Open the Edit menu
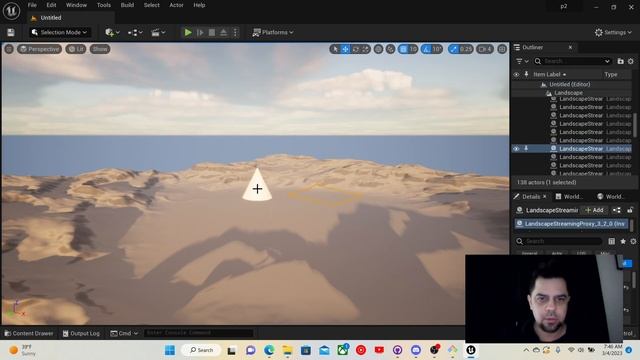 (x=51, y=5)
